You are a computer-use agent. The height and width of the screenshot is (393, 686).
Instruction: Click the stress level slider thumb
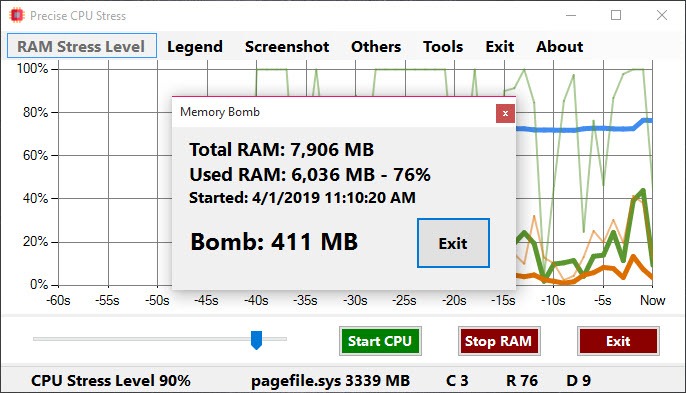click(x=256, y=340)
